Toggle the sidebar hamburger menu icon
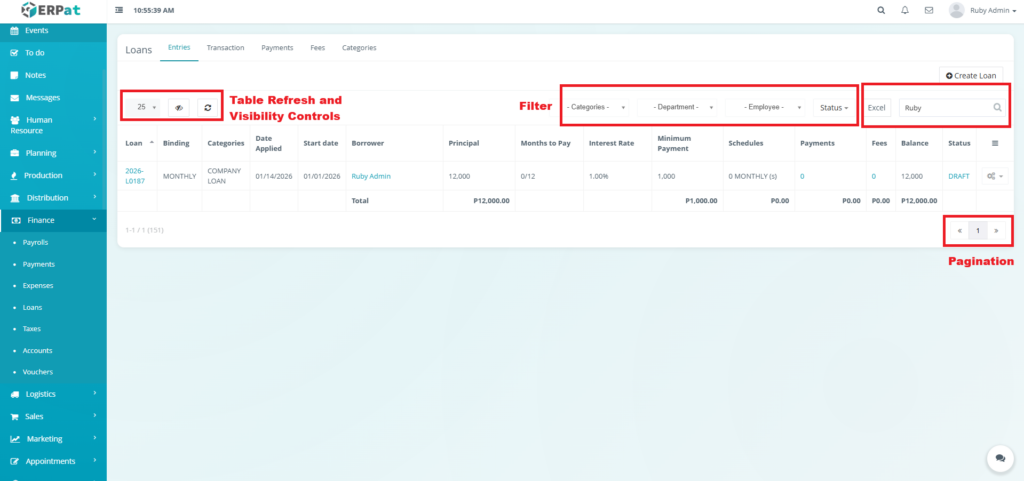 coord(120,10)
